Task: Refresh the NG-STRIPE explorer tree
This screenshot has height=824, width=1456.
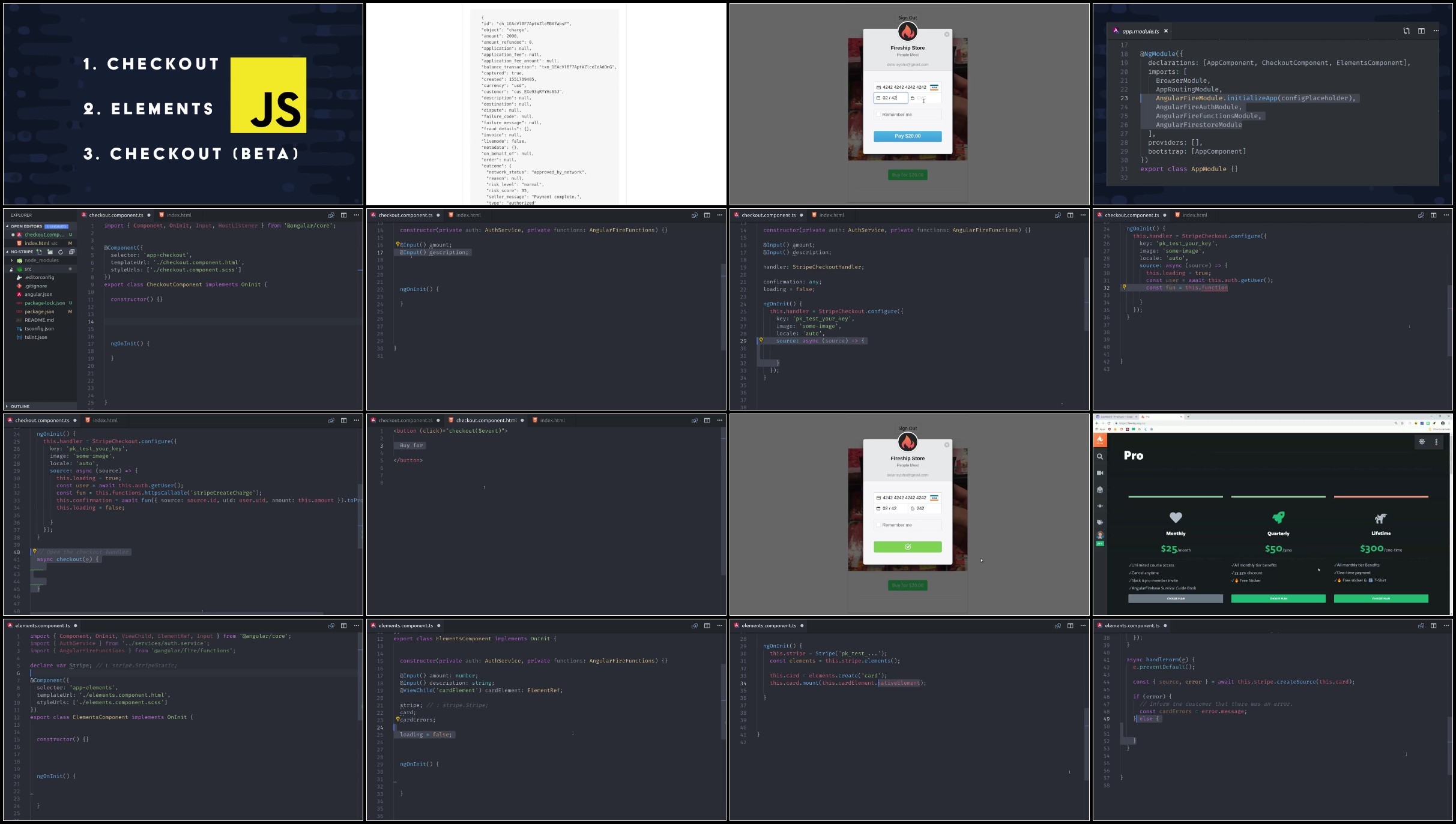Action: (61, 252)
